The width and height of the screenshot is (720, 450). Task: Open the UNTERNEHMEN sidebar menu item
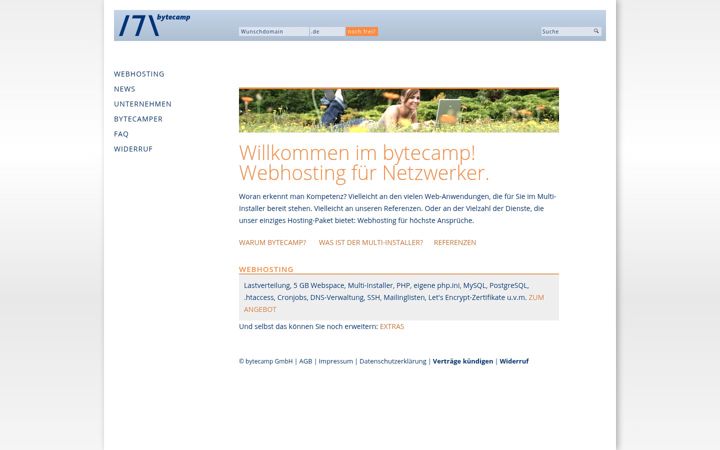(x=143, y=104)
